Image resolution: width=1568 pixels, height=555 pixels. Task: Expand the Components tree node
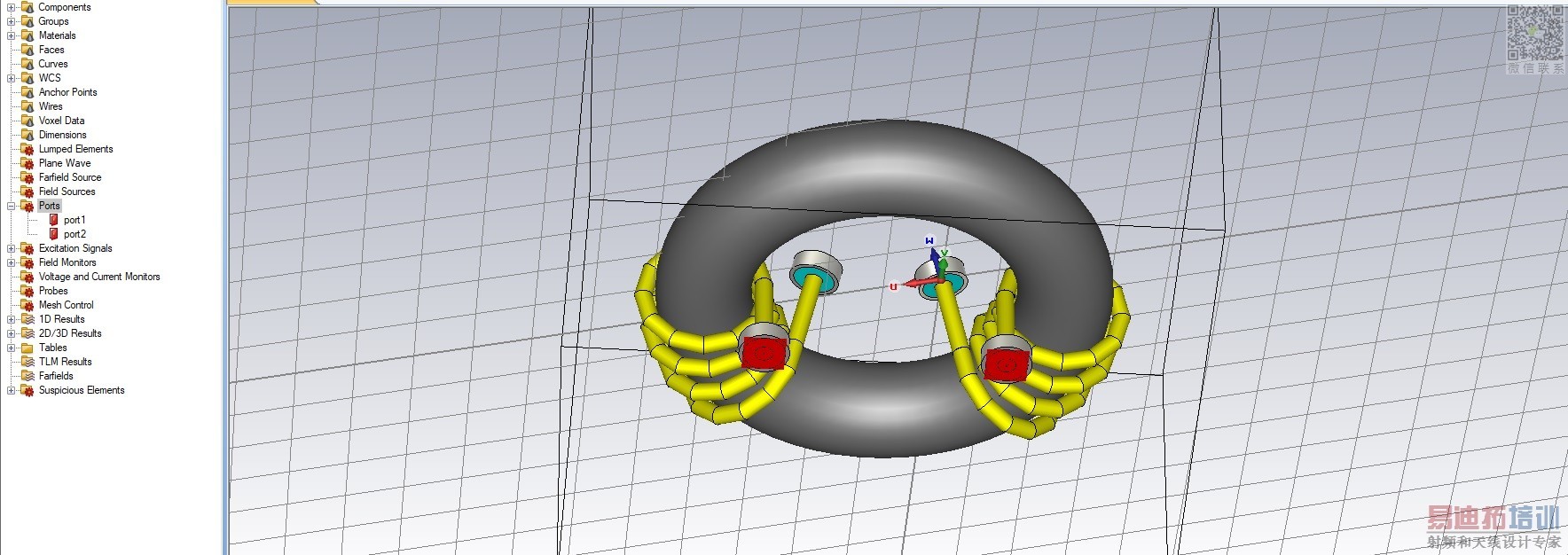[12, 7]
